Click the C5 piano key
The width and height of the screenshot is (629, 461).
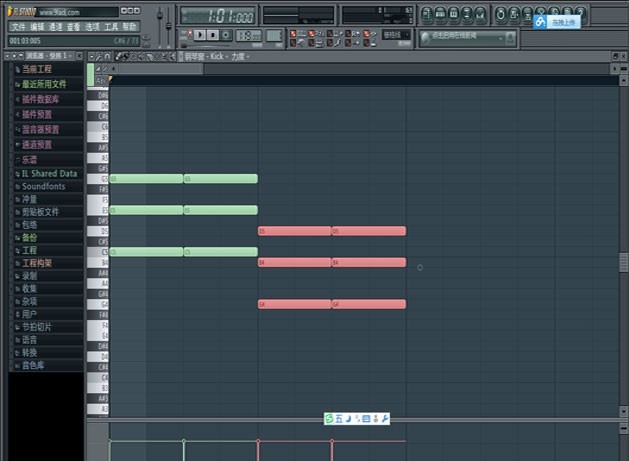point(98,252)
